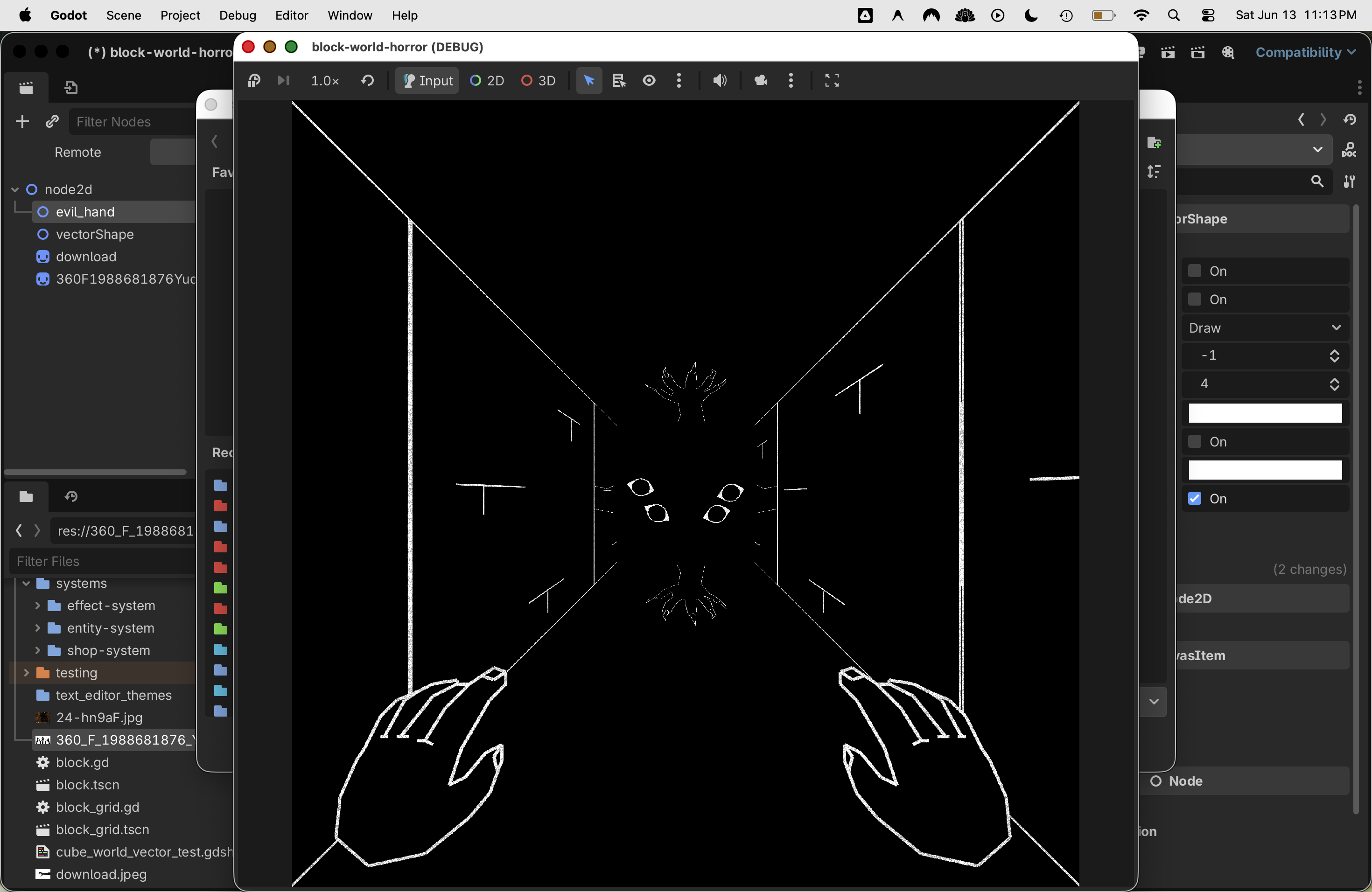Open the first white color swatch
Screen dimensions: 1372x892
[x=1265, y=413]
